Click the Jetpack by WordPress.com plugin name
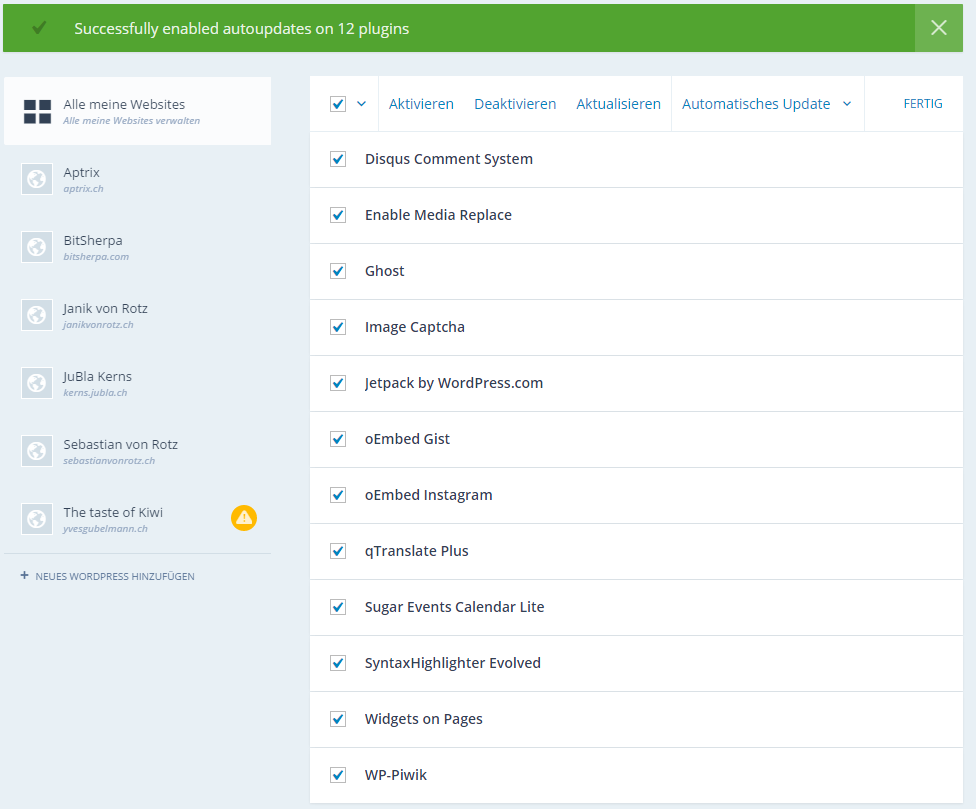This screenshot has width=976, height=809. click(x=454, y=383)
